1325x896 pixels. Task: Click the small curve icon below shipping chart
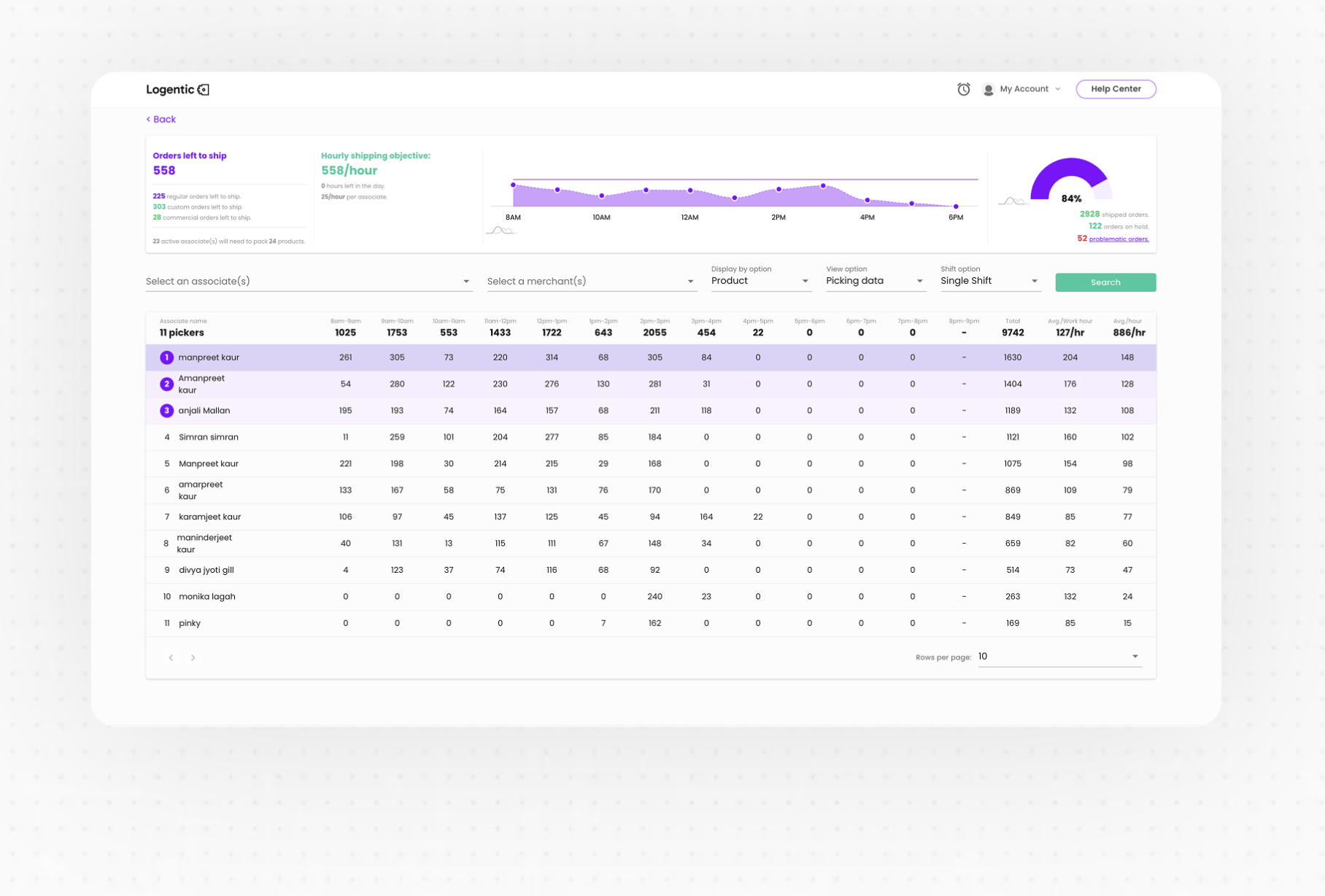click(501, 231)
